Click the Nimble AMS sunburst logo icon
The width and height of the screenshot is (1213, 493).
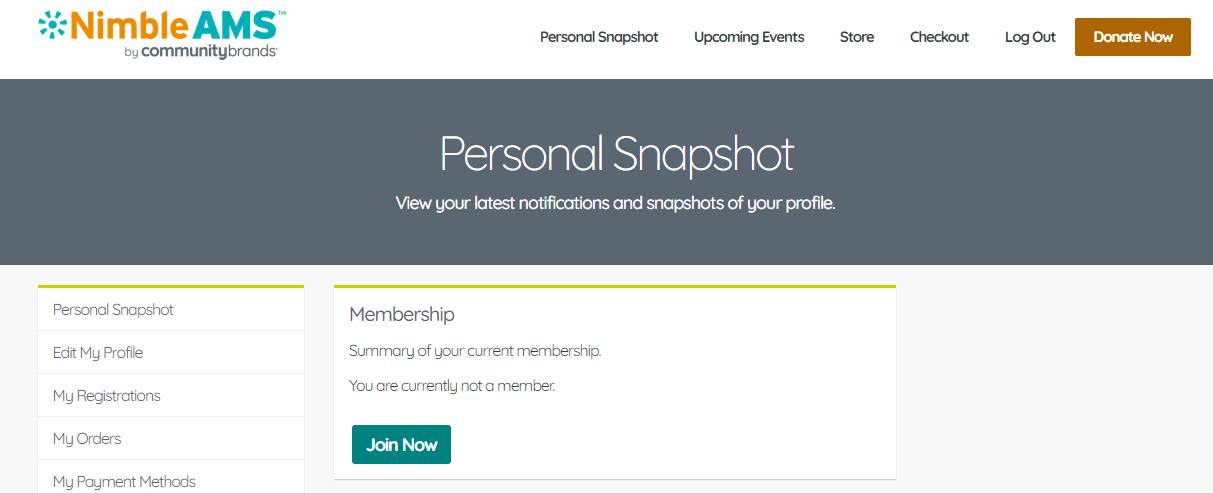[52, 24]
